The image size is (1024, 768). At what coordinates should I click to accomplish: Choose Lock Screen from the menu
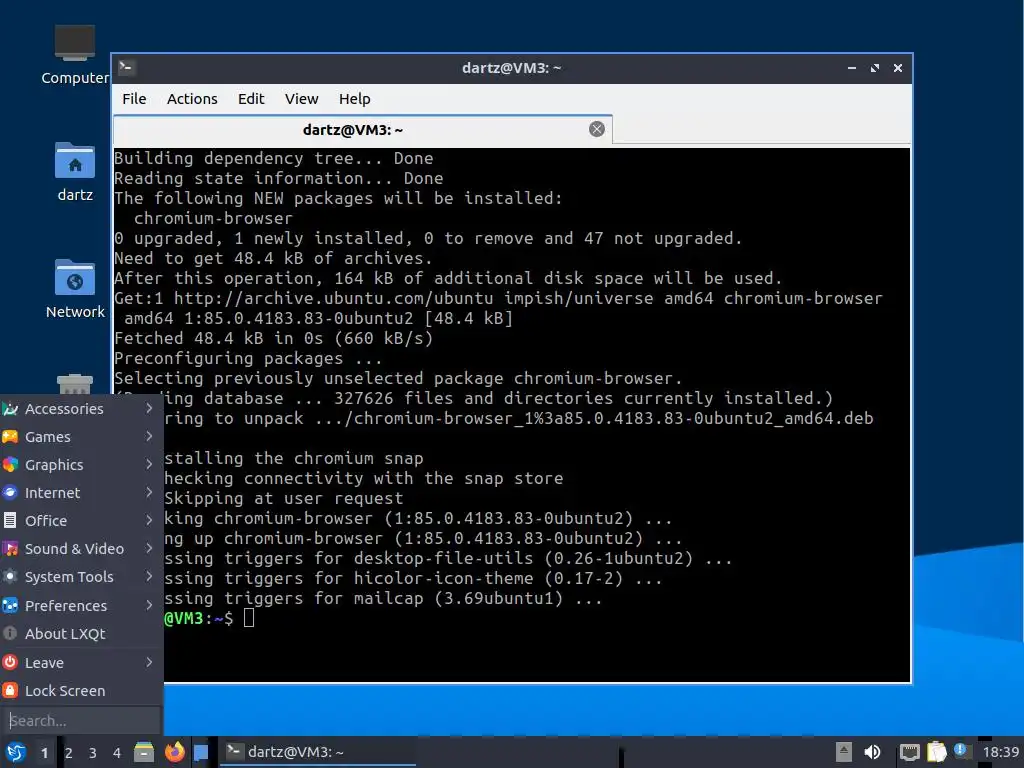pyautogui.click(x=81, y=691)
